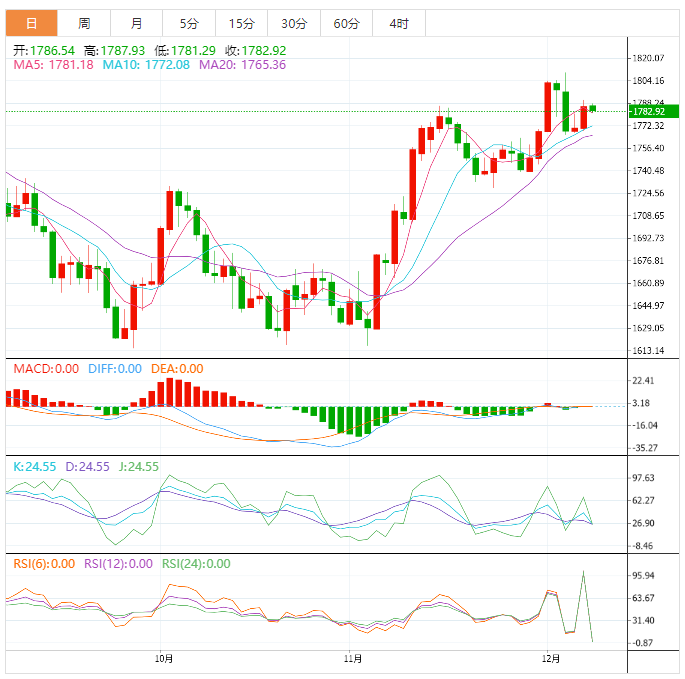Click the 97.63 KDJ axis value
This screenshot has height=679, width=685.
coord(643,478)
